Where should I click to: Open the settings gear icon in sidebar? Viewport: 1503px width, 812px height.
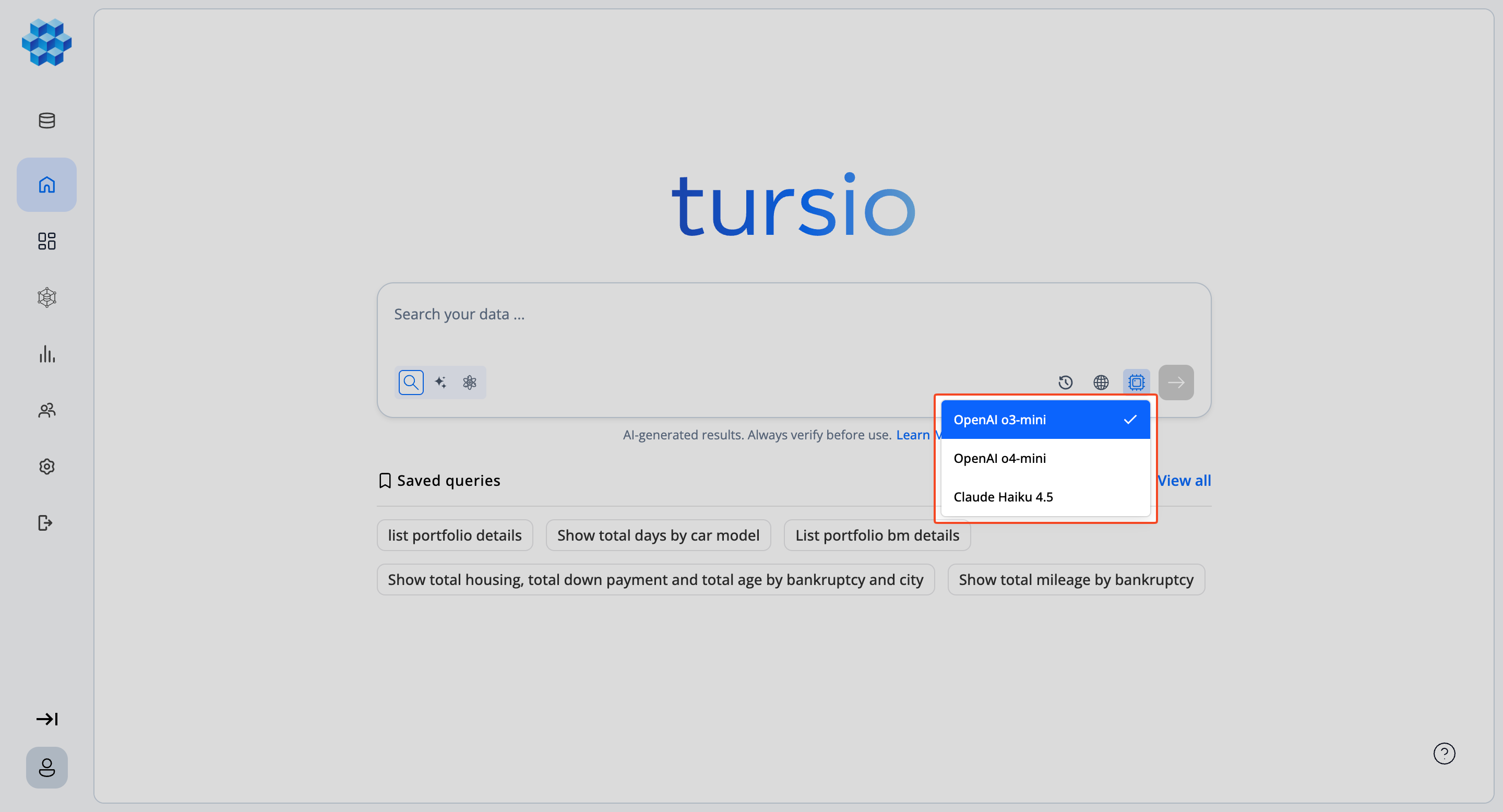tap(46, 467)
